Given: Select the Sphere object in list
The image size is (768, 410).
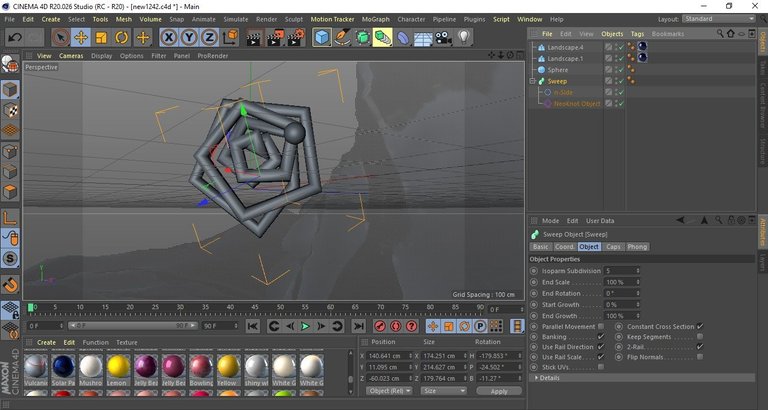Looking at the screenshot, I should coord(558,70).
